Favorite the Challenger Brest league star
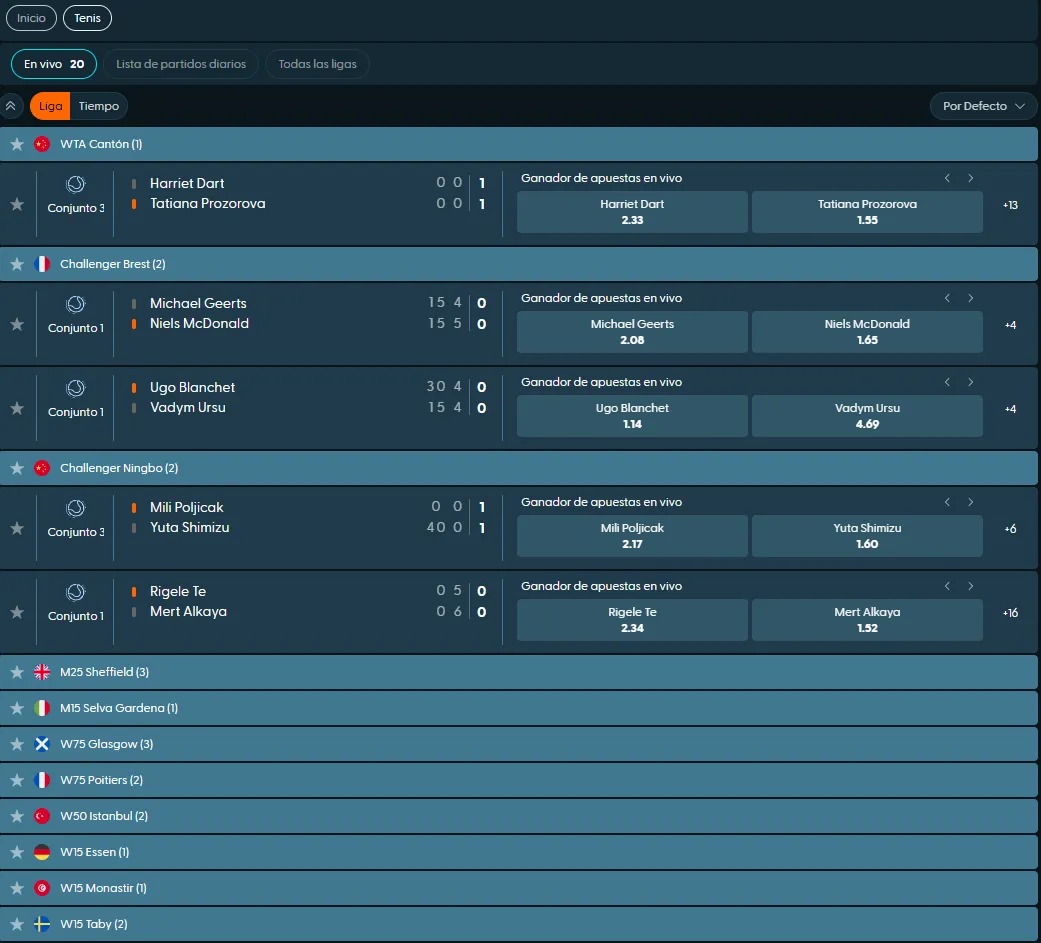 17,264
